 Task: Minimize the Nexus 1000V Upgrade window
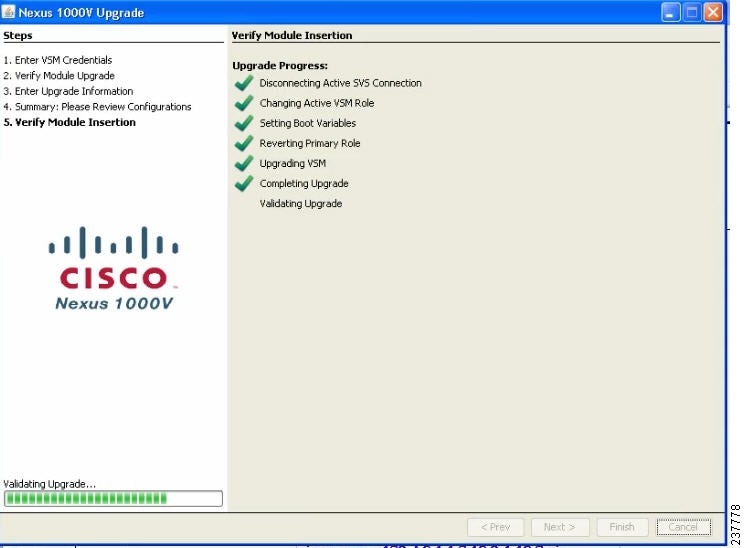670,12
